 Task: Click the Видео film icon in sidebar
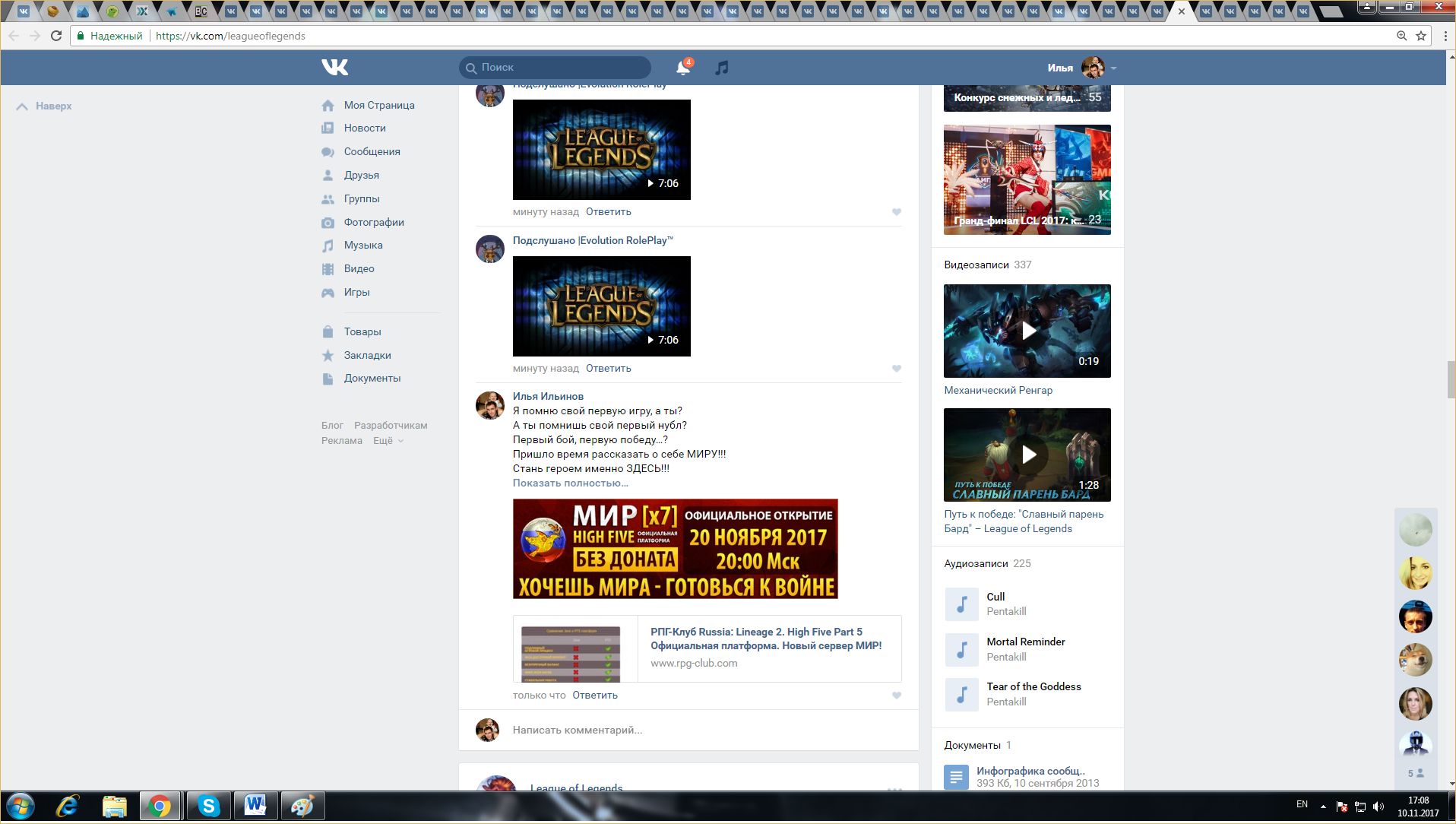pos(328,268)
